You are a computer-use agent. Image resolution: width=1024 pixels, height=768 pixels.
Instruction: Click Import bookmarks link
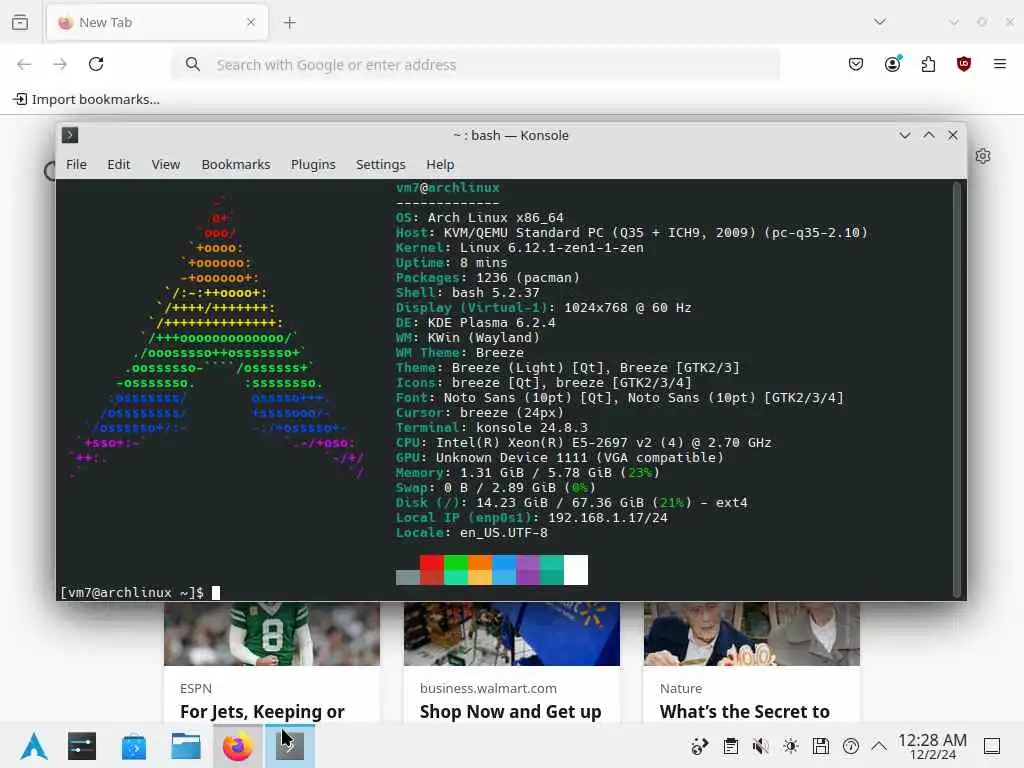87,99
